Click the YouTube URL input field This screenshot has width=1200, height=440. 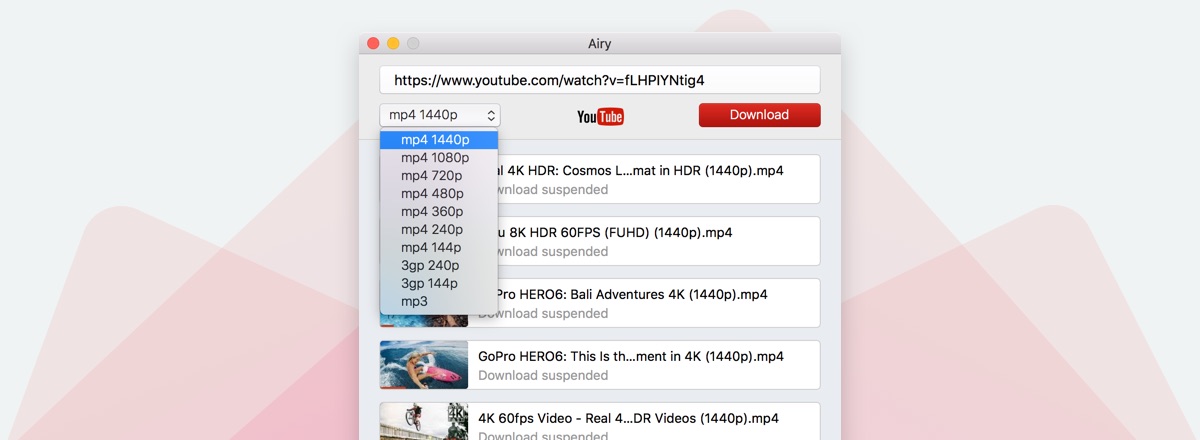(600, 80)
